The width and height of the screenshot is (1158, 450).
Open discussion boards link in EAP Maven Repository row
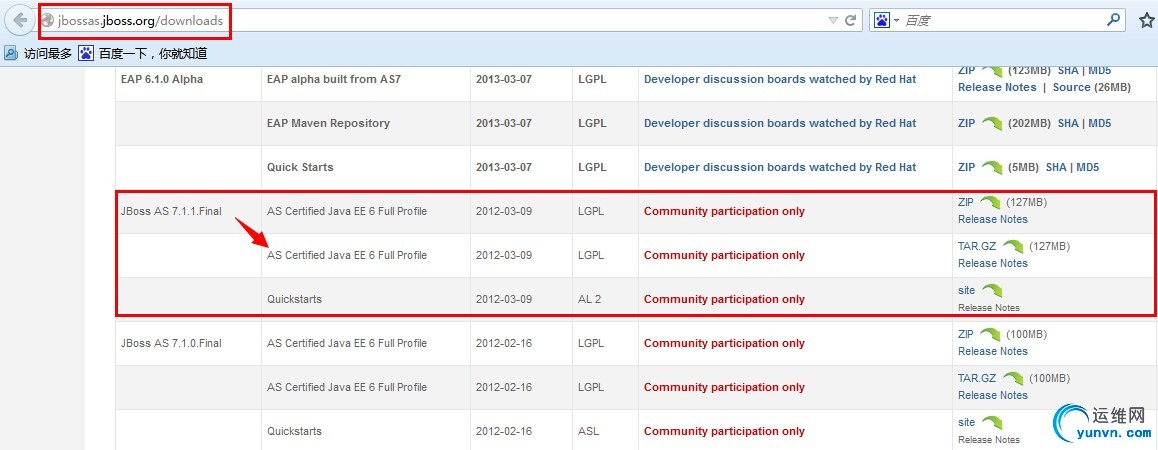point(780,123)
